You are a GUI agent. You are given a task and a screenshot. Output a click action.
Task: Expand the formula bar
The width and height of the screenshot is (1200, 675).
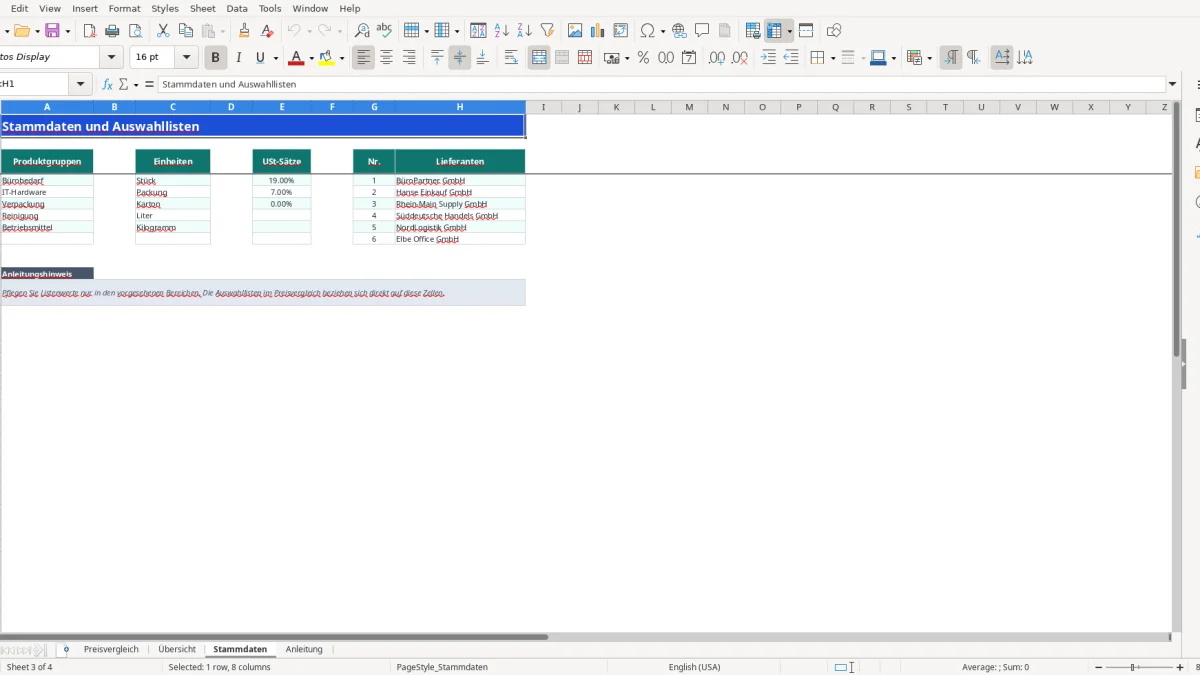[x=1173, y=85]
